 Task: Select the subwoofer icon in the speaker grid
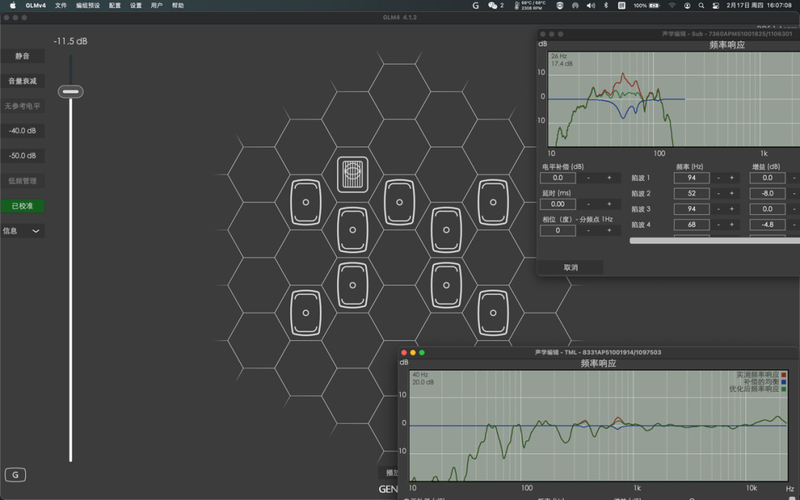coord(353,174)
